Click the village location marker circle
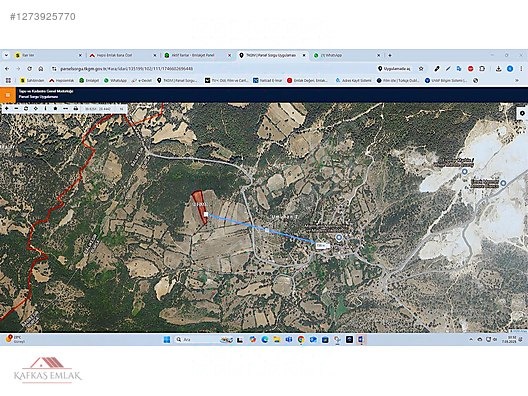528x396 pixels. (x=339, y=237)
